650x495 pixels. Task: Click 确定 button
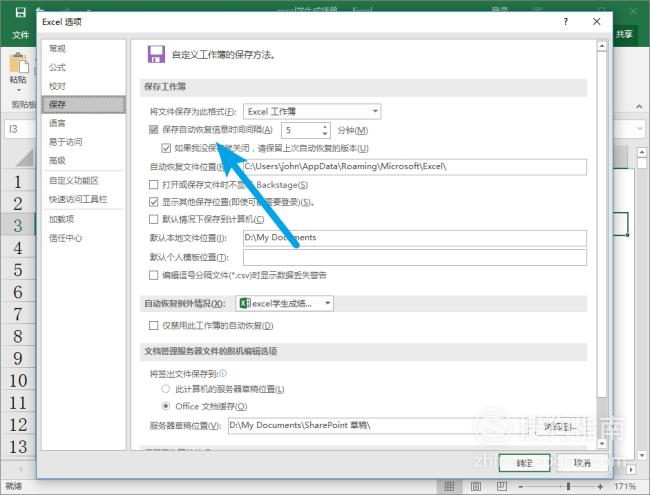[x=524, y=463]
